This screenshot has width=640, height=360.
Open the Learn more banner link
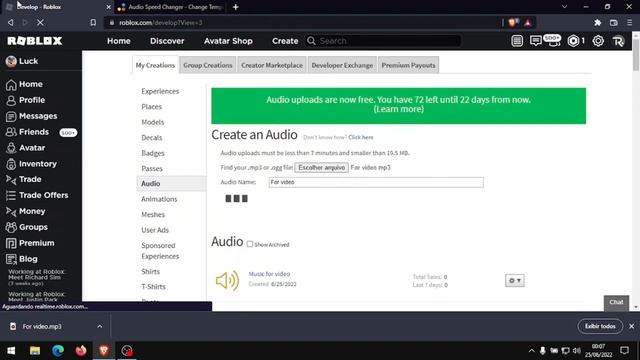[399, 109]
